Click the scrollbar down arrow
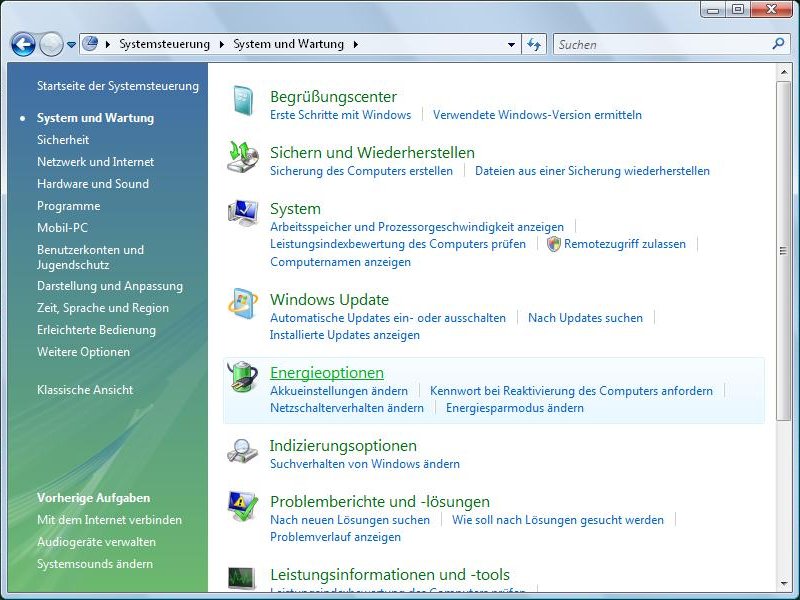Viewport: 800px width, 600px height. (783, 584)
